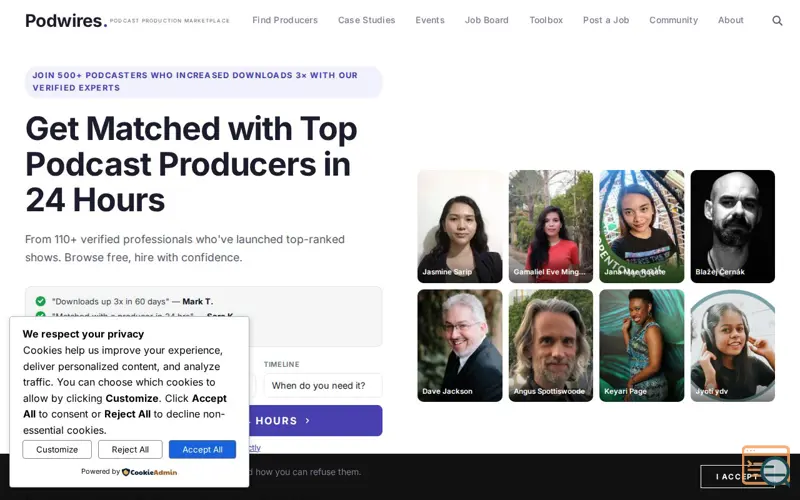800x500 pixels.
Task: Click the purple HOURS submit button
Action: (x=315, y=420)
